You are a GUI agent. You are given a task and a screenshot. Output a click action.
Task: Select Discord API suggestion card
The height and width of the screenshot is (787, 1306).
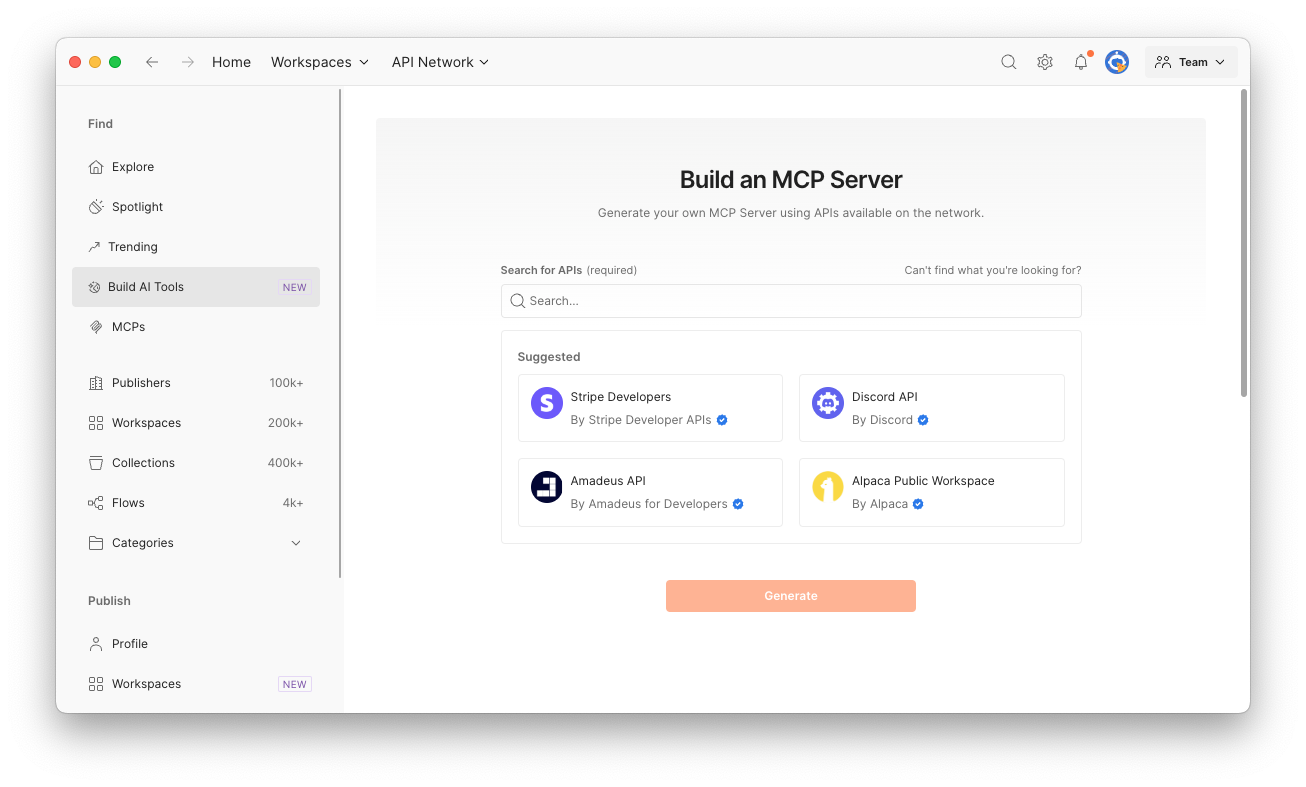click(932, 408)
